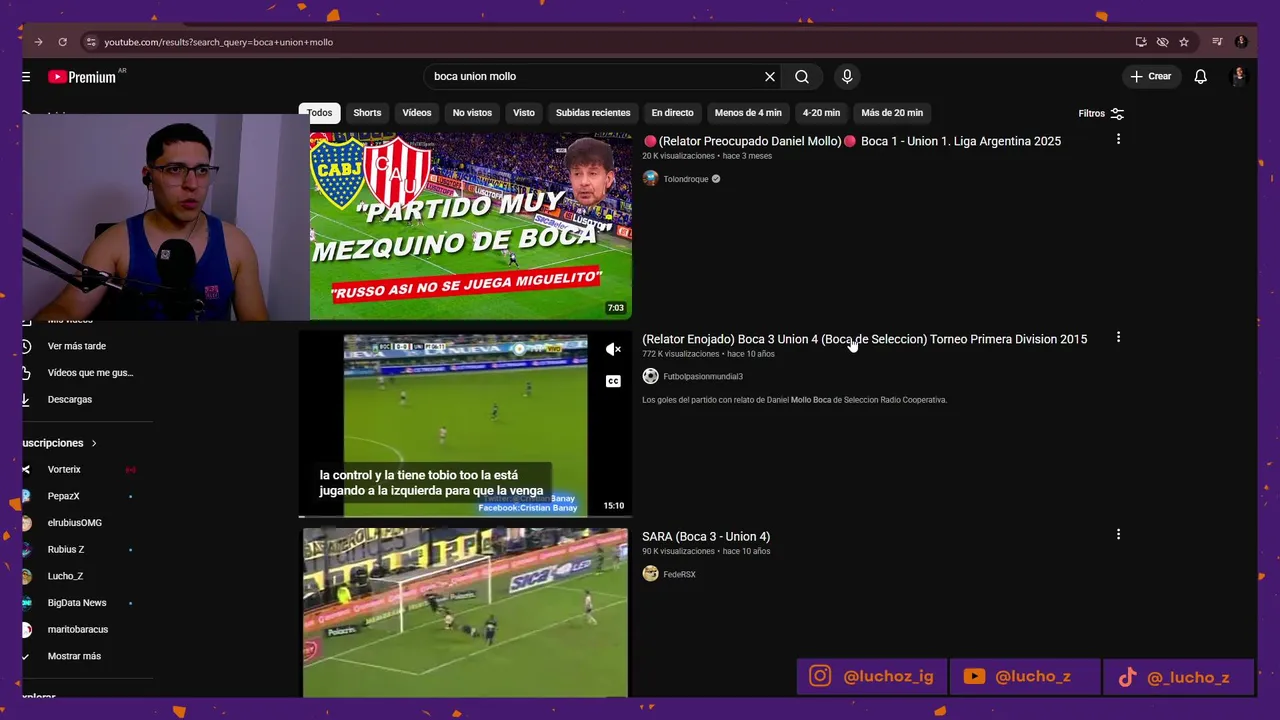Viewport: 1280px width, 720px height.
Task: Click the install app icon in the address bar
Action: tap(1141, 42)
